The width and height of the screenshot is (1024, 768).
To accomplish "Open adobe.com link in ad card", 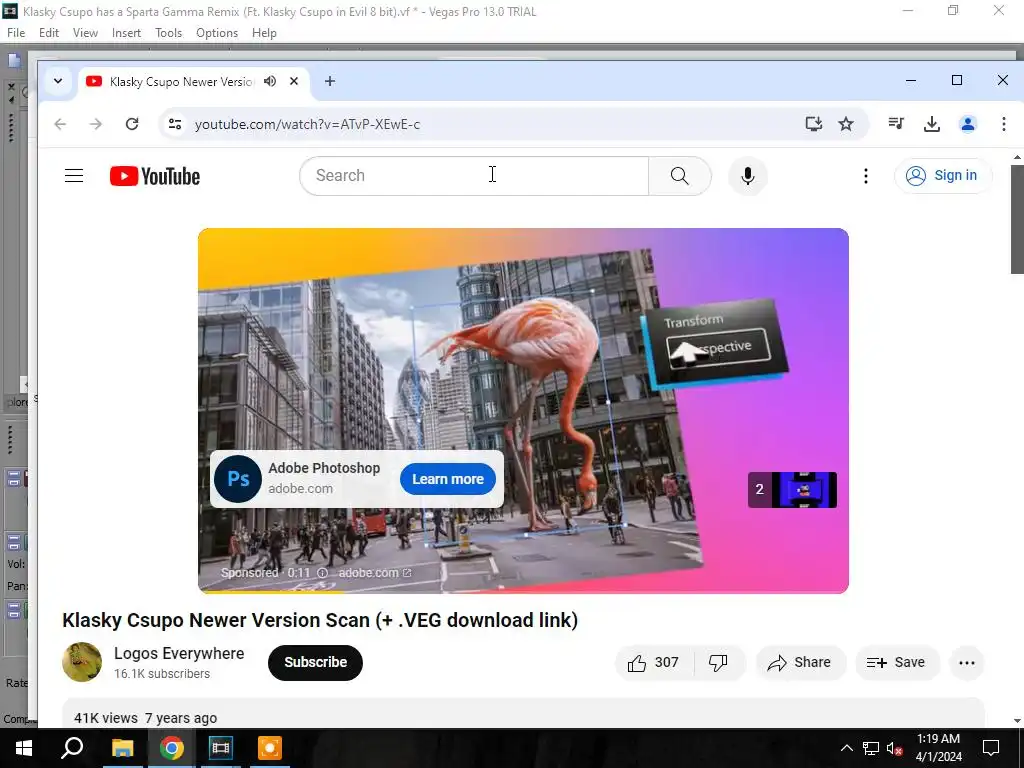I will pyautogui.click(x=300, y=488).
